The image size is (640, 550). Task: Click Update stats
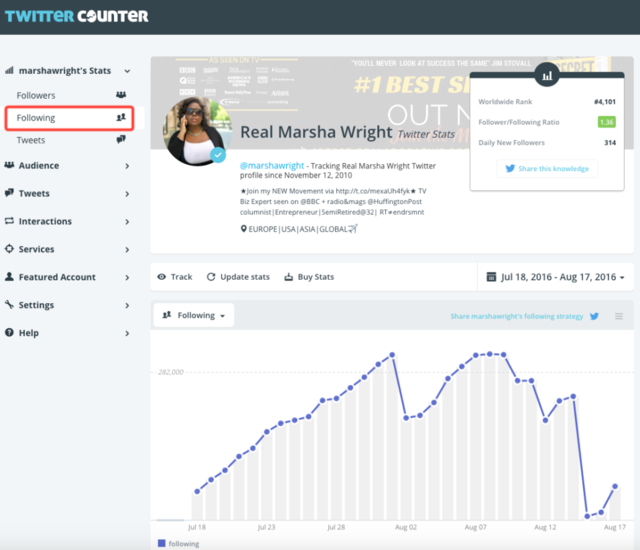click(245, 277)
